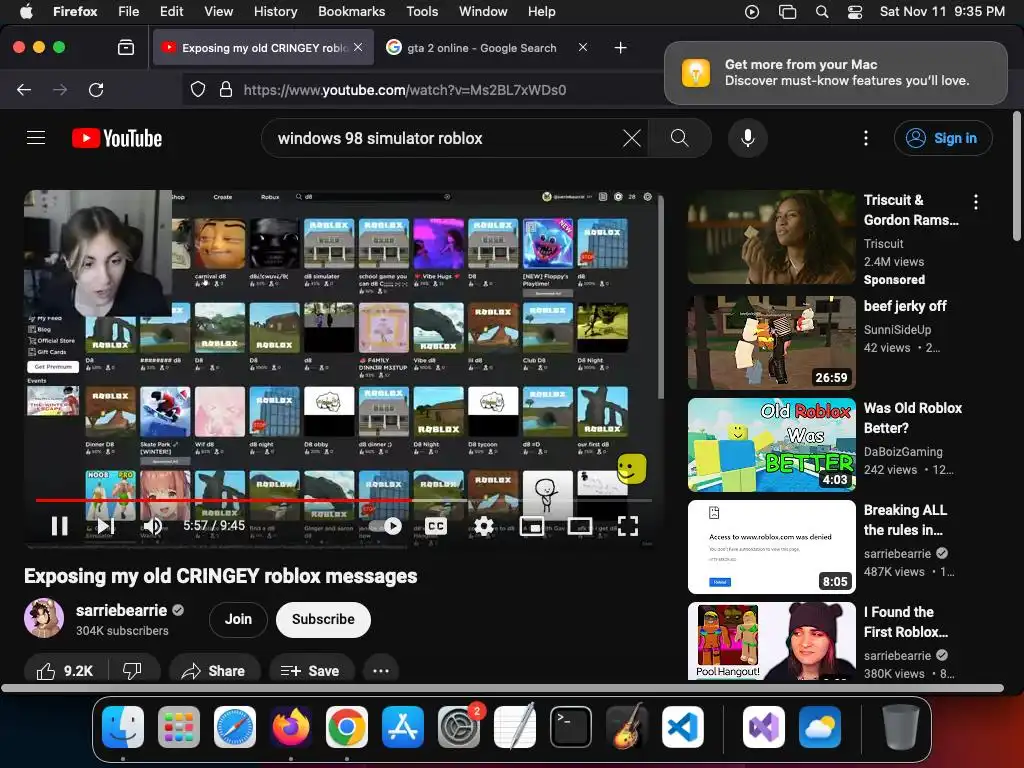Open more actions ellipsis below video
This screenshot has height=768, width=1024.
pyautogui.click(x=381, y=671)
